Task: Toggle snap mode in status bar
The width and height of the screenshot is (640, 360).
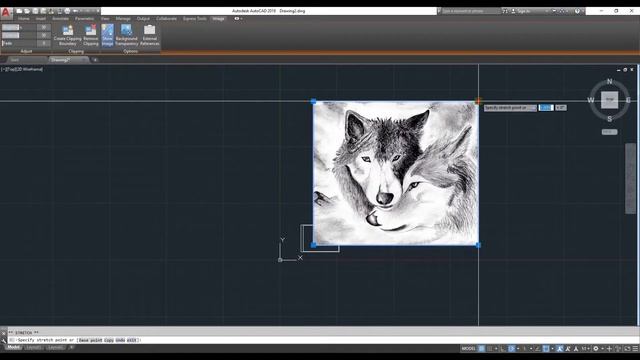Action: (x=489, y=349)
